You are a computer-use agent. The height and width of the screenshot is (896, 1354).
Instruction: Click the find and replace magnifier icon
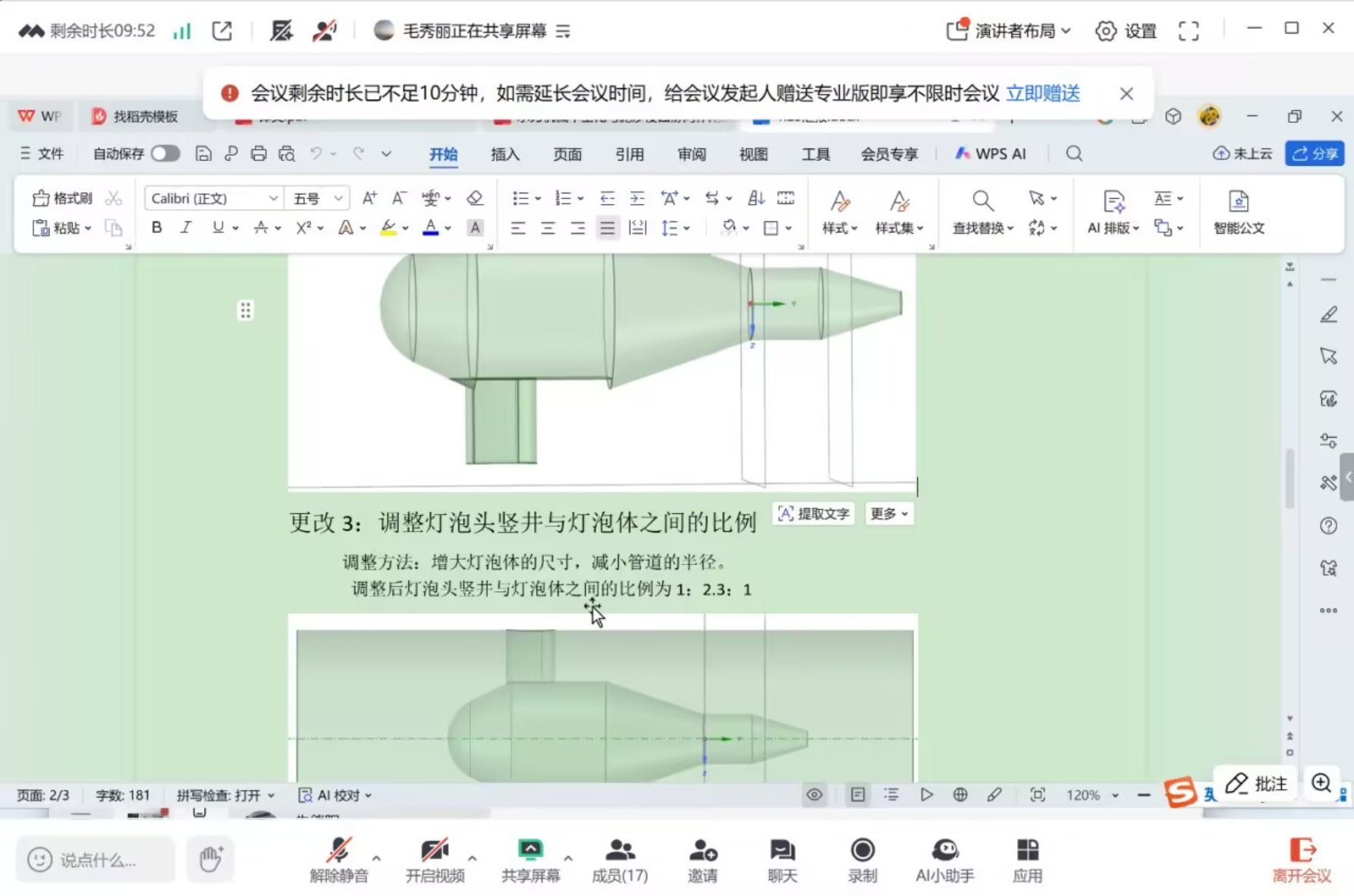coord(982,201)
